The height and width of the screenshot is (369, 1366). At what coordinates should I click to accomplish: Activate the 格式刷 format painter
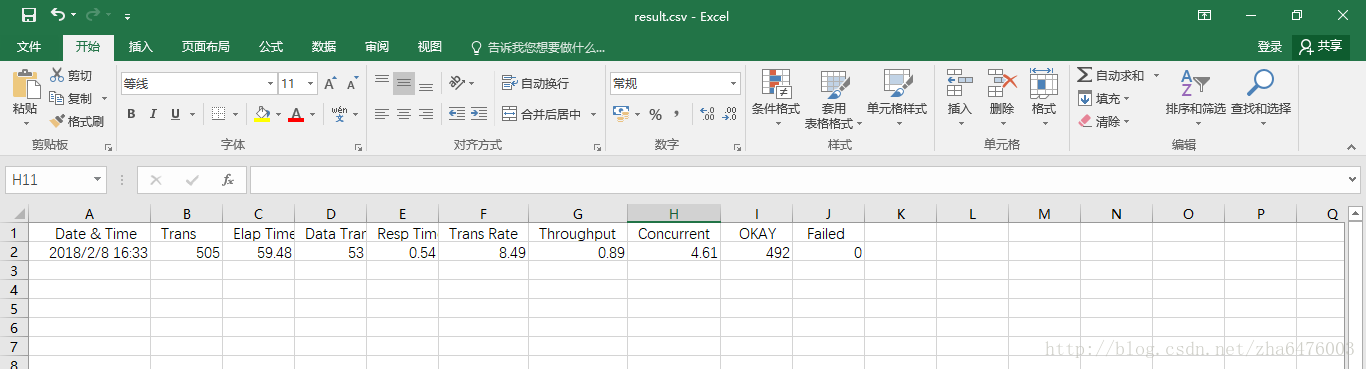click(76, 121)
